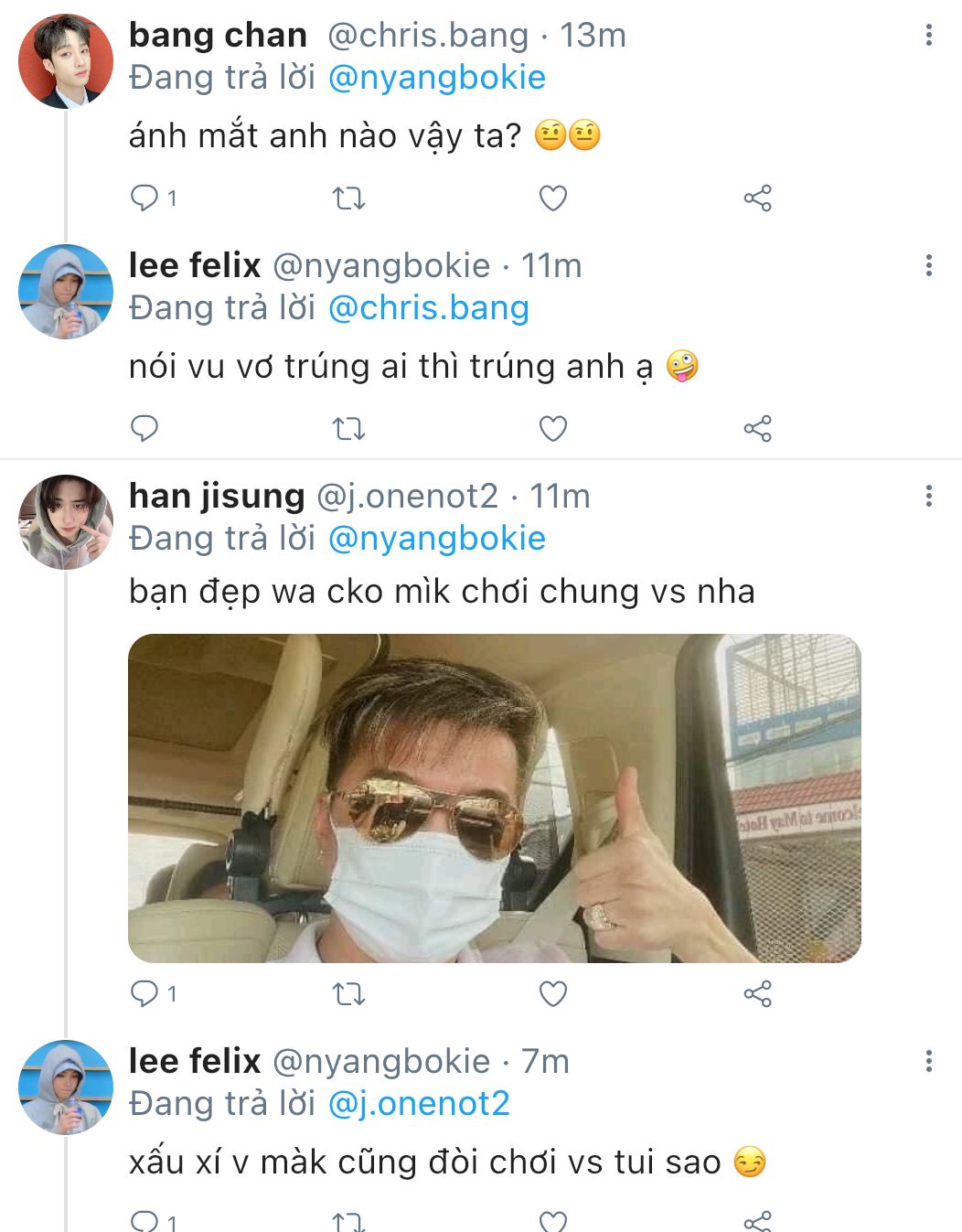Like han jisung's tweet with photo
This screenshot has height=1232, width=962.
tap(553, 993)
